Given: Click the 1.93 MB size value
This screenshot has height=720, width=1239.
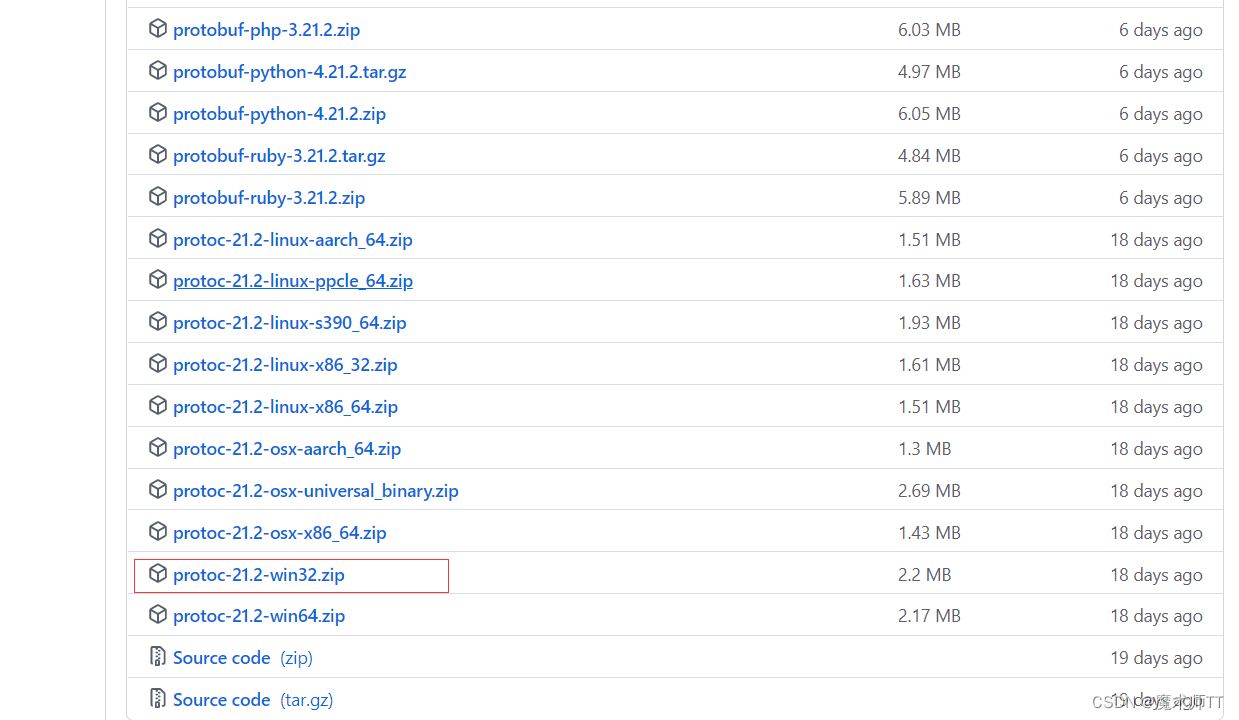Looking at the screenshot, I should click(x=929, y=323).
